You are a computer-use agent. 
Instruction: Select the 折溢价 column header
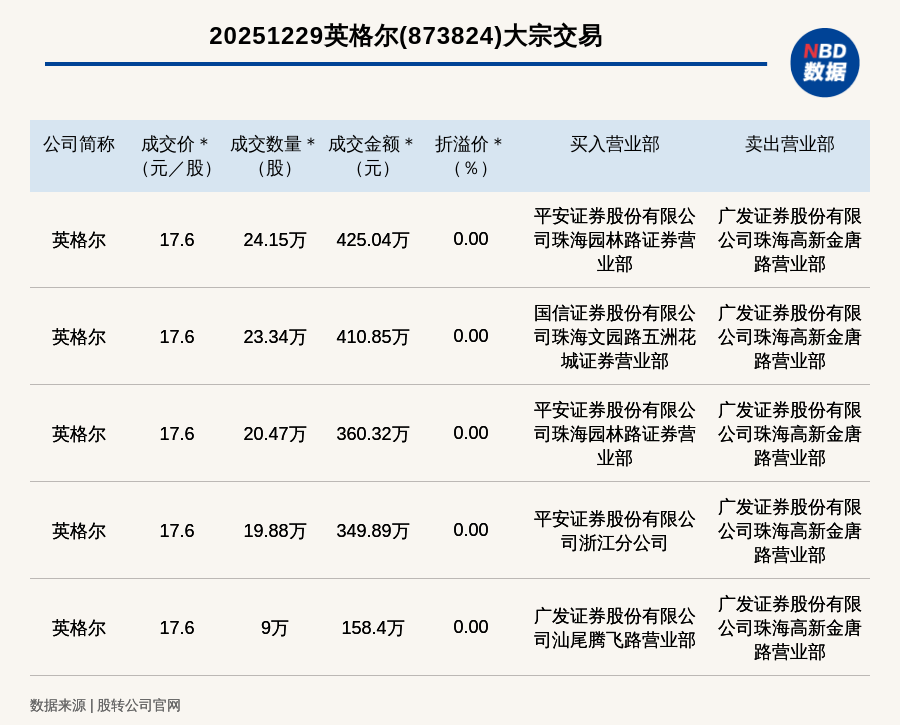click(470, 156)
